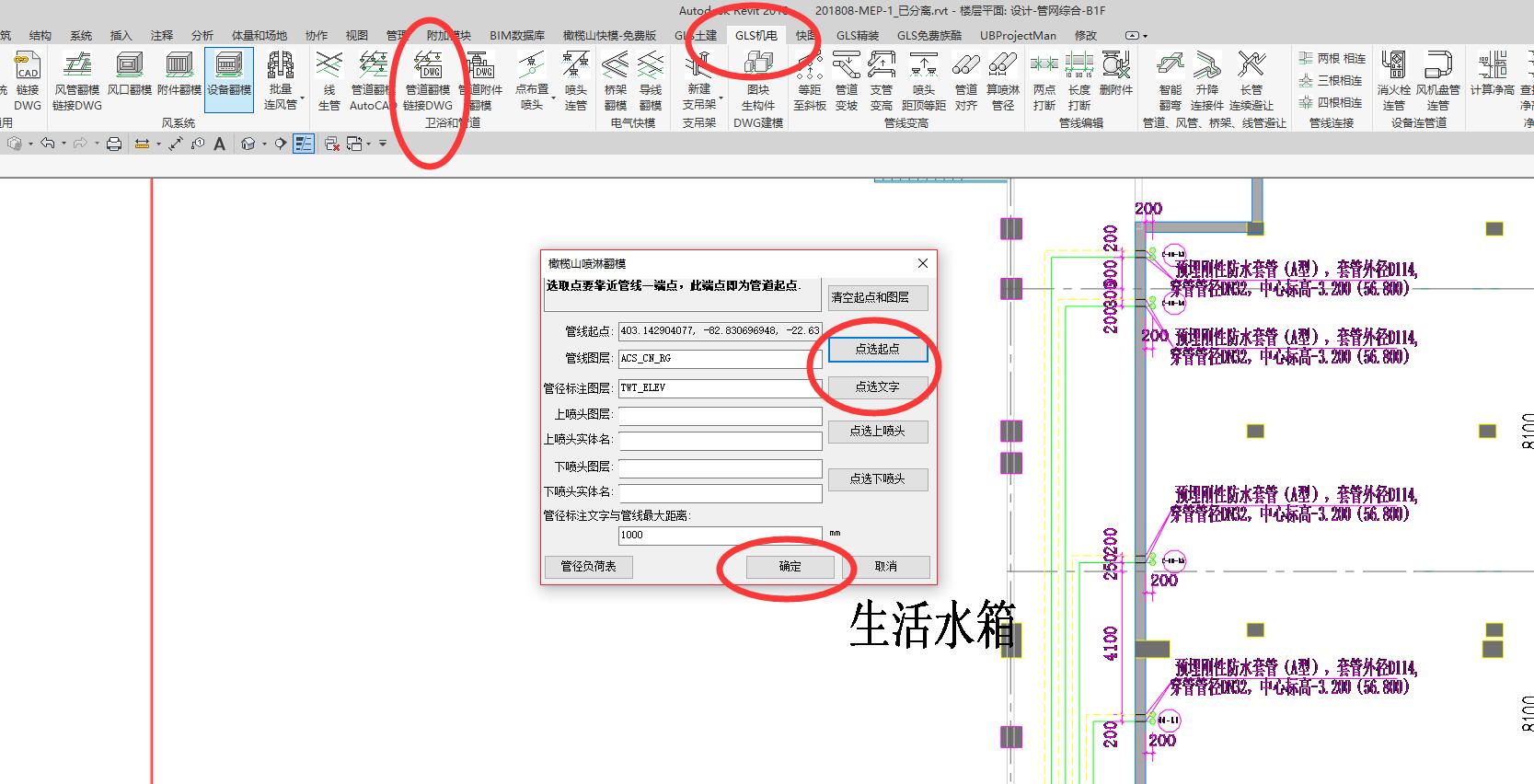Click the 两点打断 tool
This screenshot has width=1534, height=784.
pyautogui.click(x=1044, y=81)
